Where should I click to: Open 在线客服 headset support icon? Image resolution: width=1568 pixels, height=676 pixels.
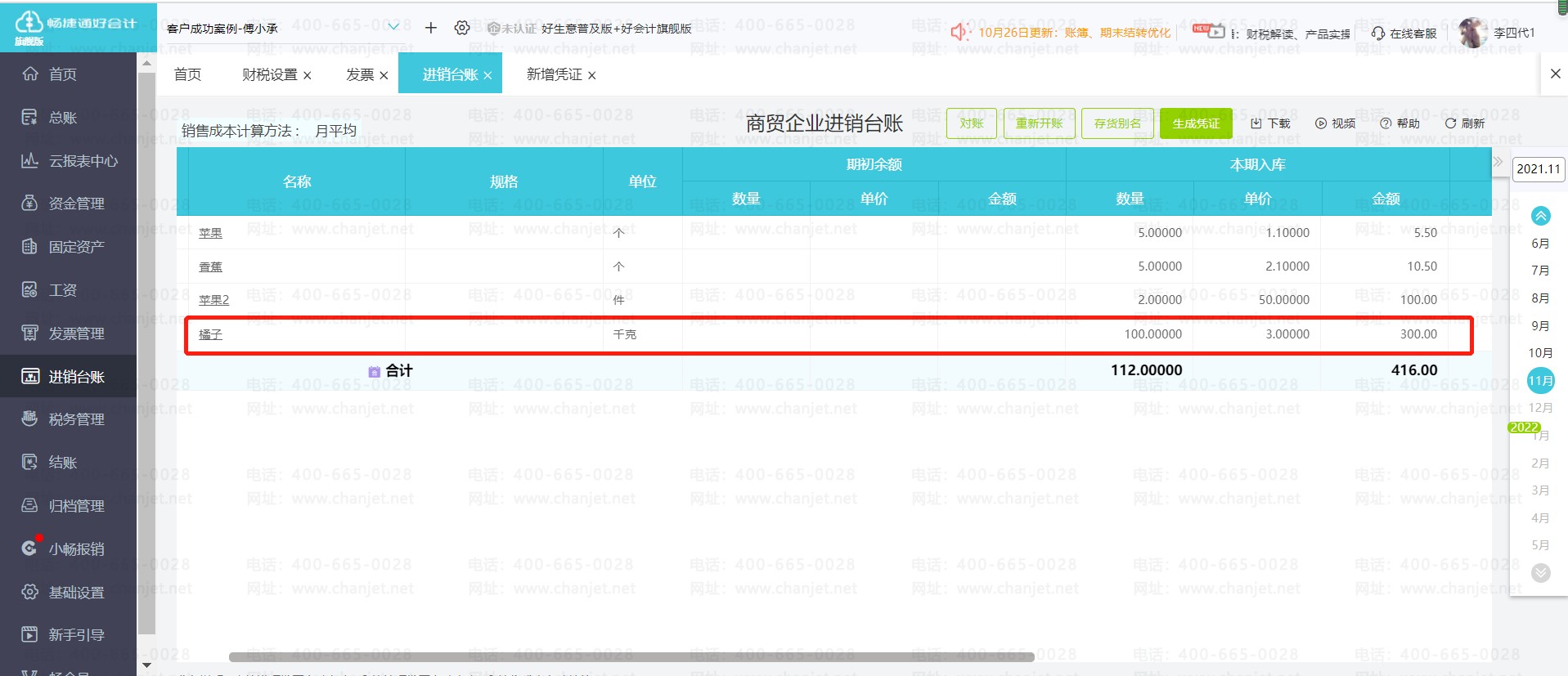pyautogui.click(x=1378, y=34)
